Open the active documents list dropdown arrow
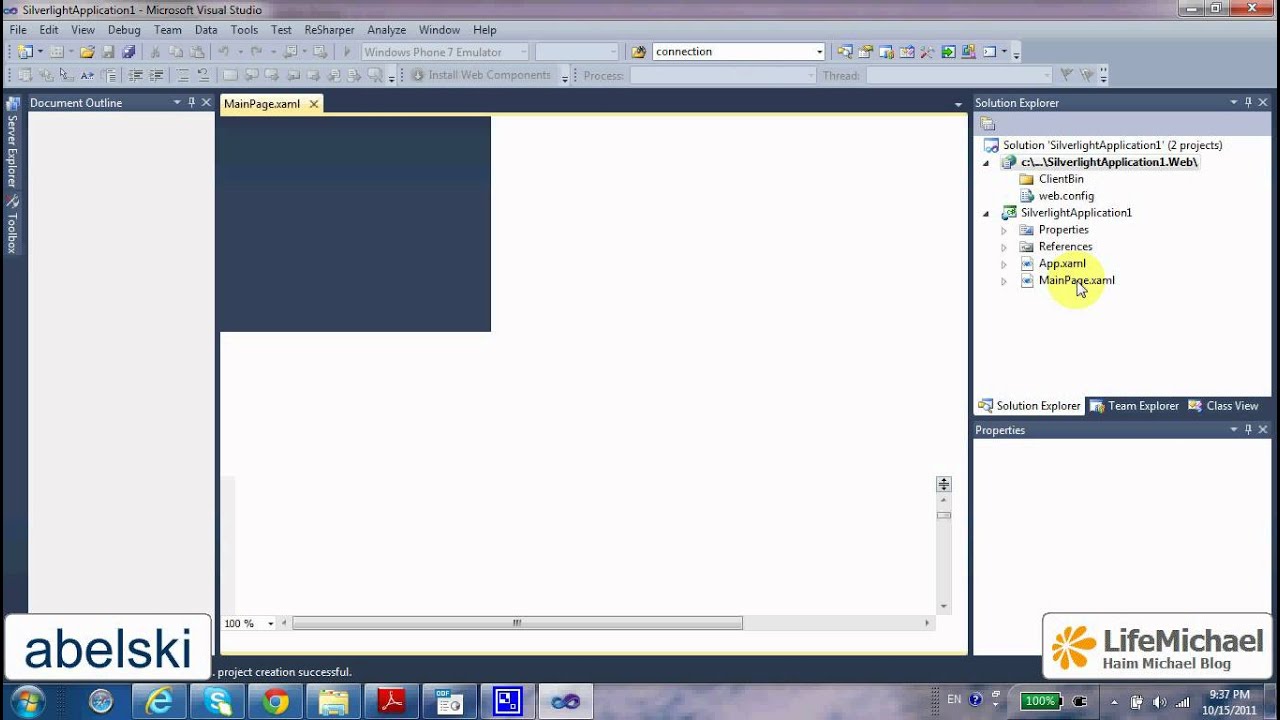This screenshot has height=720, width=1280. point(958,104)
